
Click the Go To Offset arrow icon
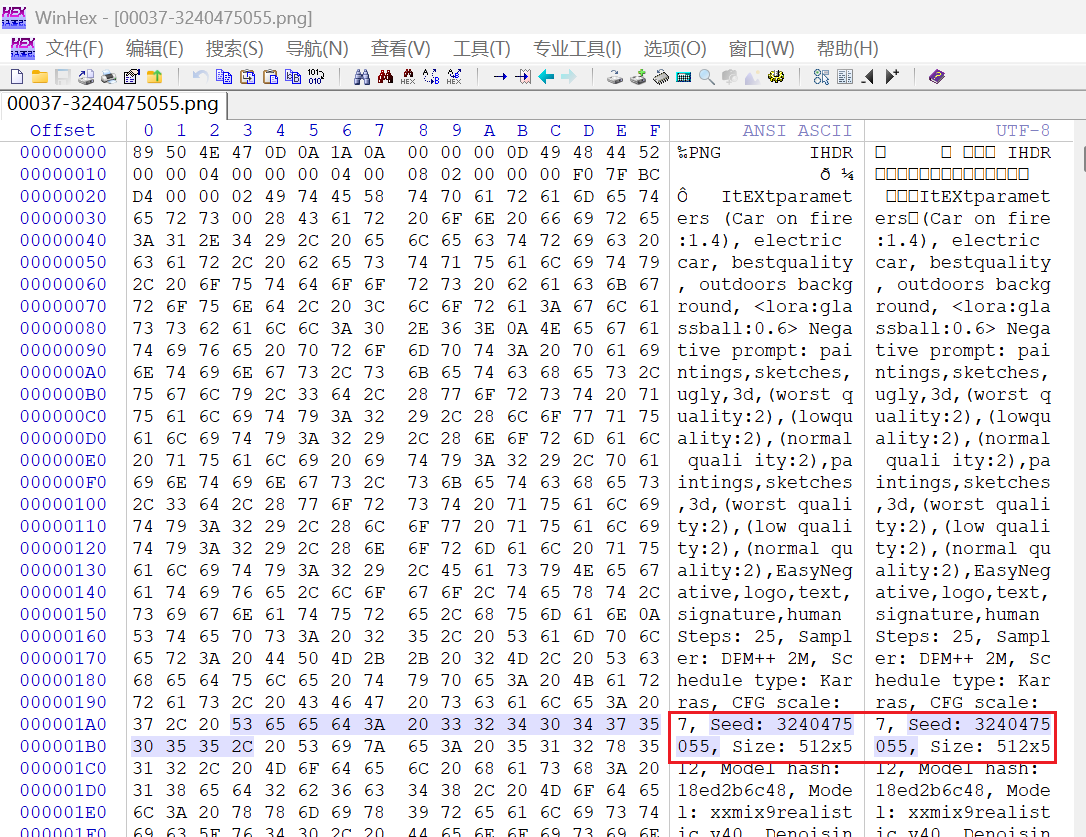[500, 77]
